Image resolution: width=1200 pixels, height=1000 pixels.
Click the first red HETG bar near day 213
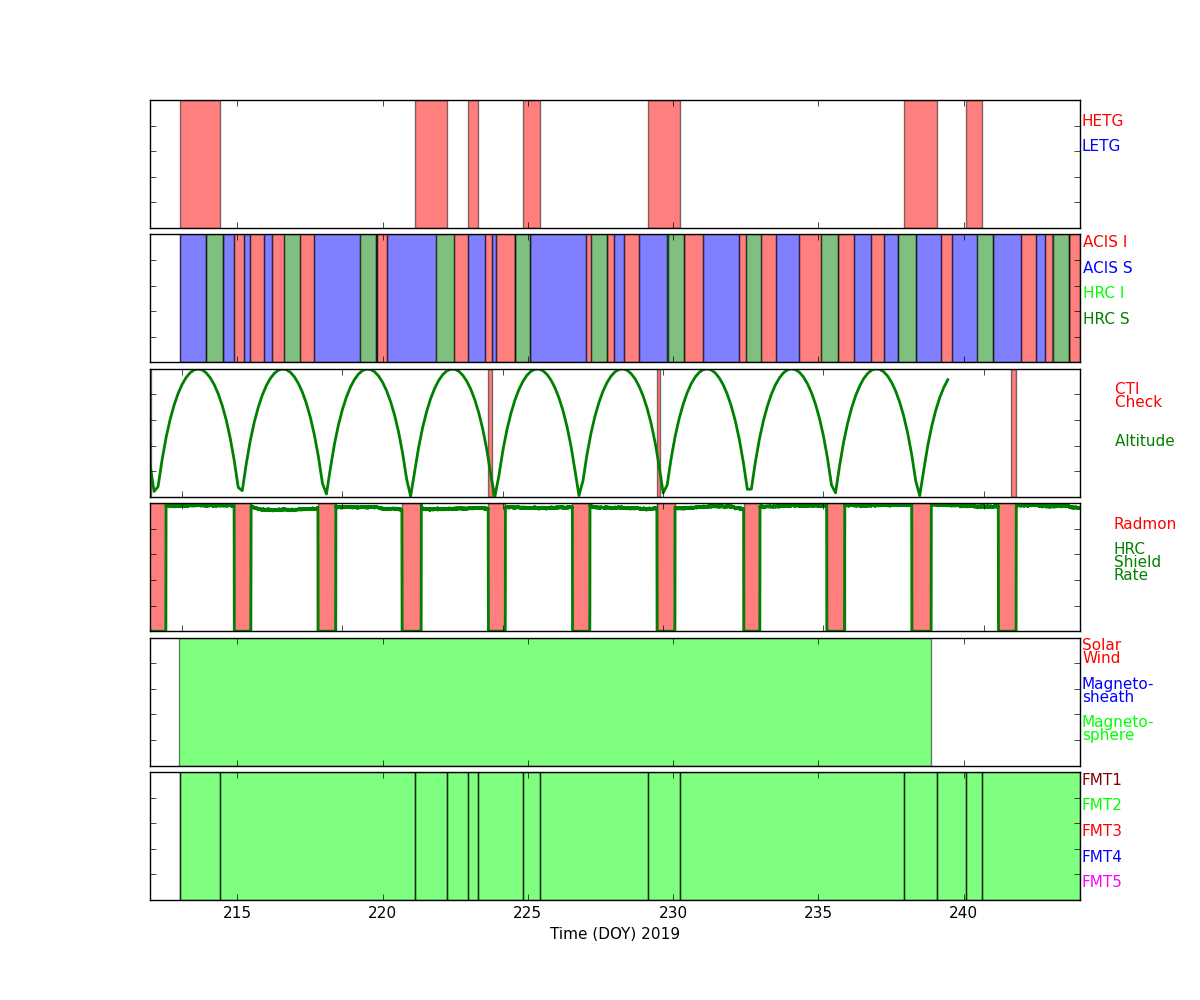(200, 164)
